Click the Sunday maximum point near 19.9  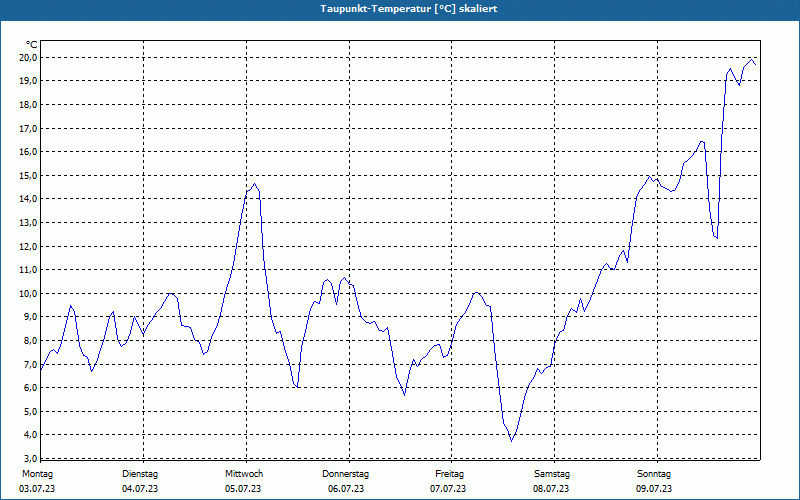[x=752, y=60]
